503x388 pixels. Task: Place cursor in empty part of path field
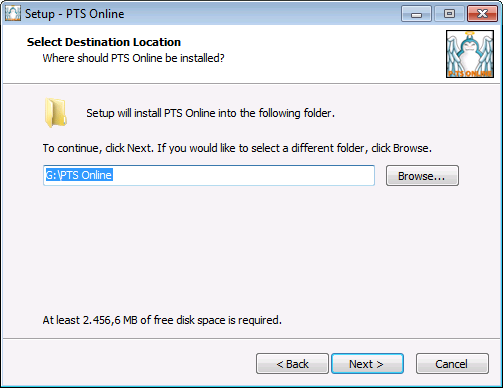[x=243, y=175]
